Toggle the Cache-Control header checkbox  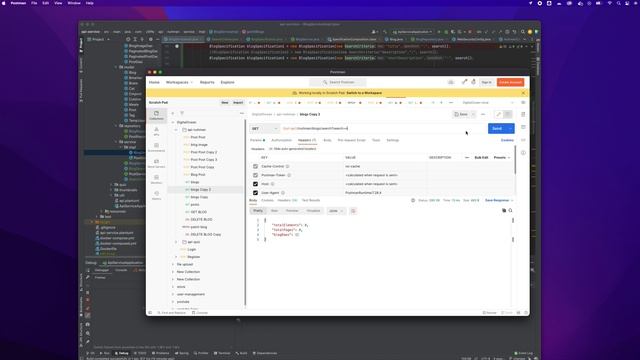256,166
